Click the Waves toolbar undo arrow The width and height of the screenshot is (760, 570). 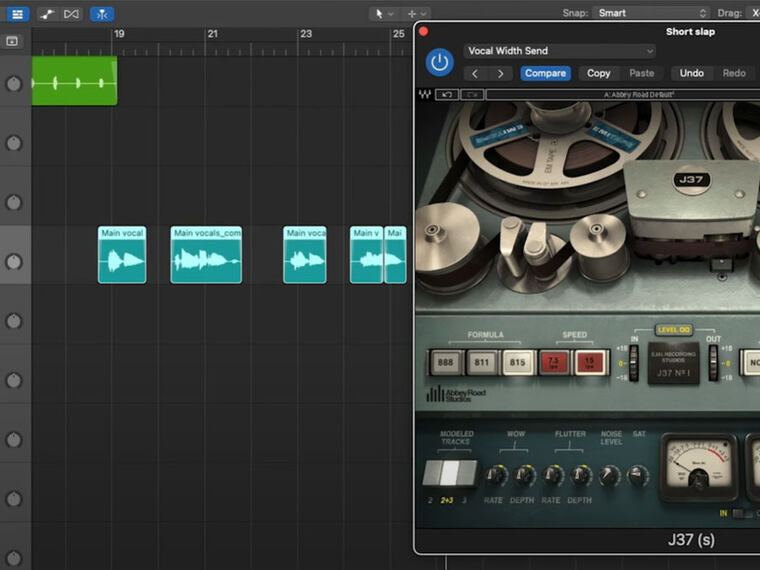(x=447, y=94)
